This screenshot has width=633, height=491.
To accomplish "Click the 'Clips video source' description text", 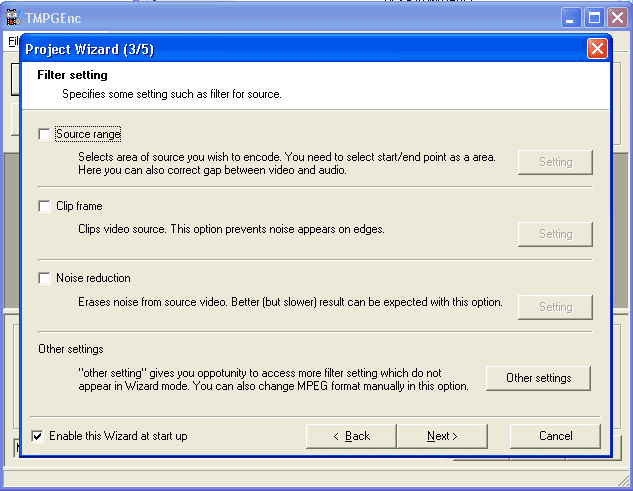I will tap(231, 229).
